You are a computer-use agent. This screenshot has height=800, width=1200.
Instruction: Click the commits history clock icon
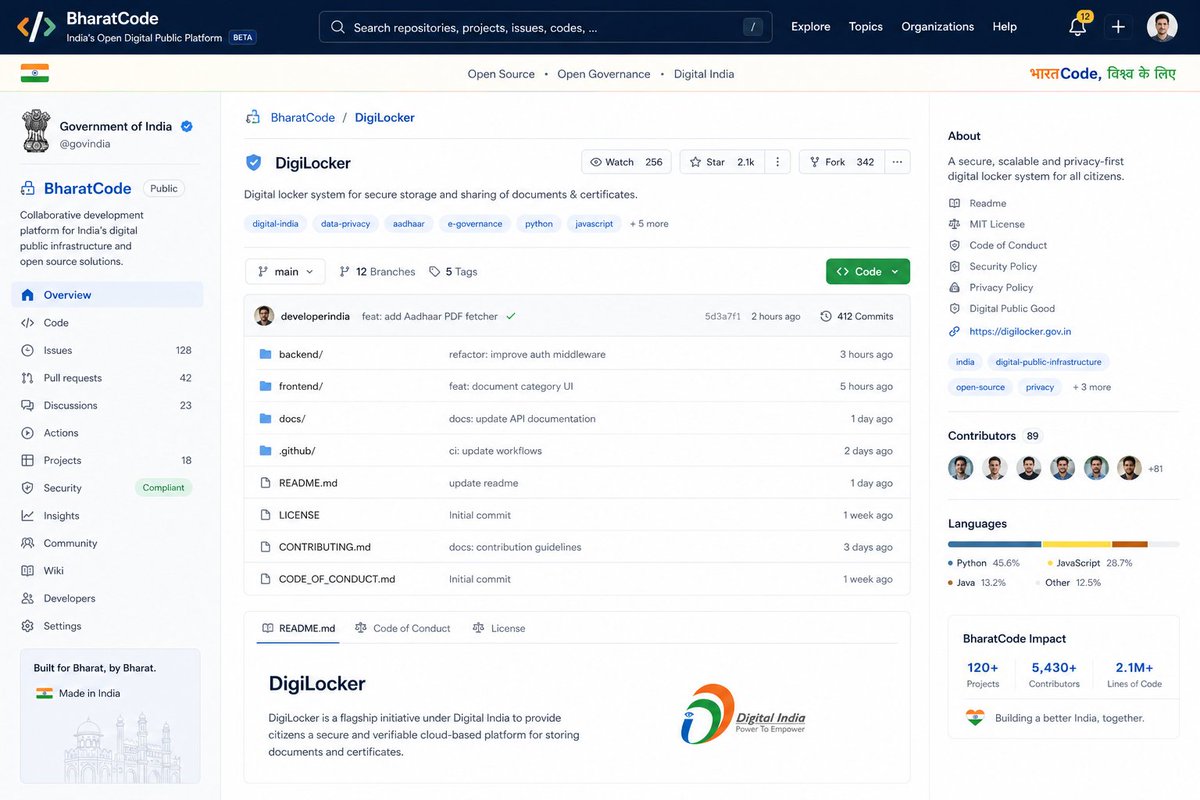coord(825,316)
